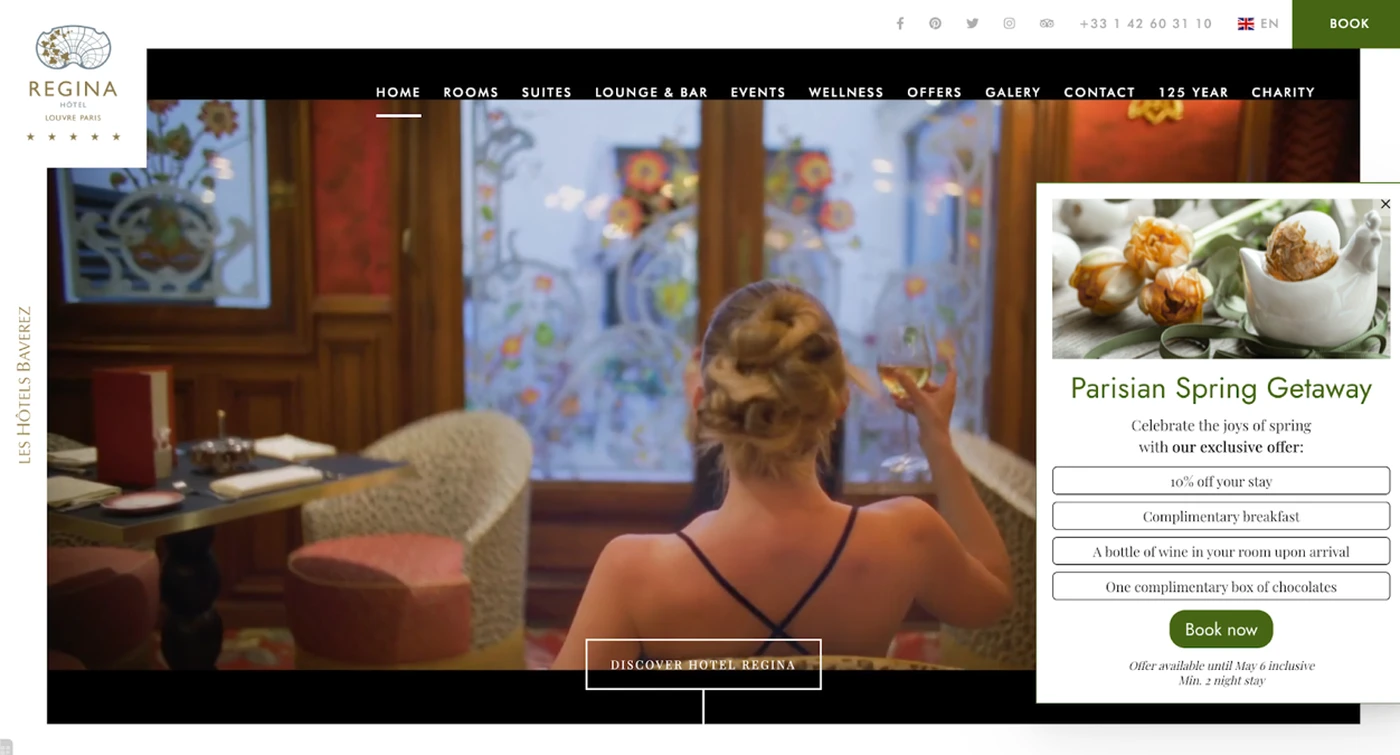Viewport: 1400px width, 755px height.
Task: Go to the HOME menu item
Action: [398, 92]
